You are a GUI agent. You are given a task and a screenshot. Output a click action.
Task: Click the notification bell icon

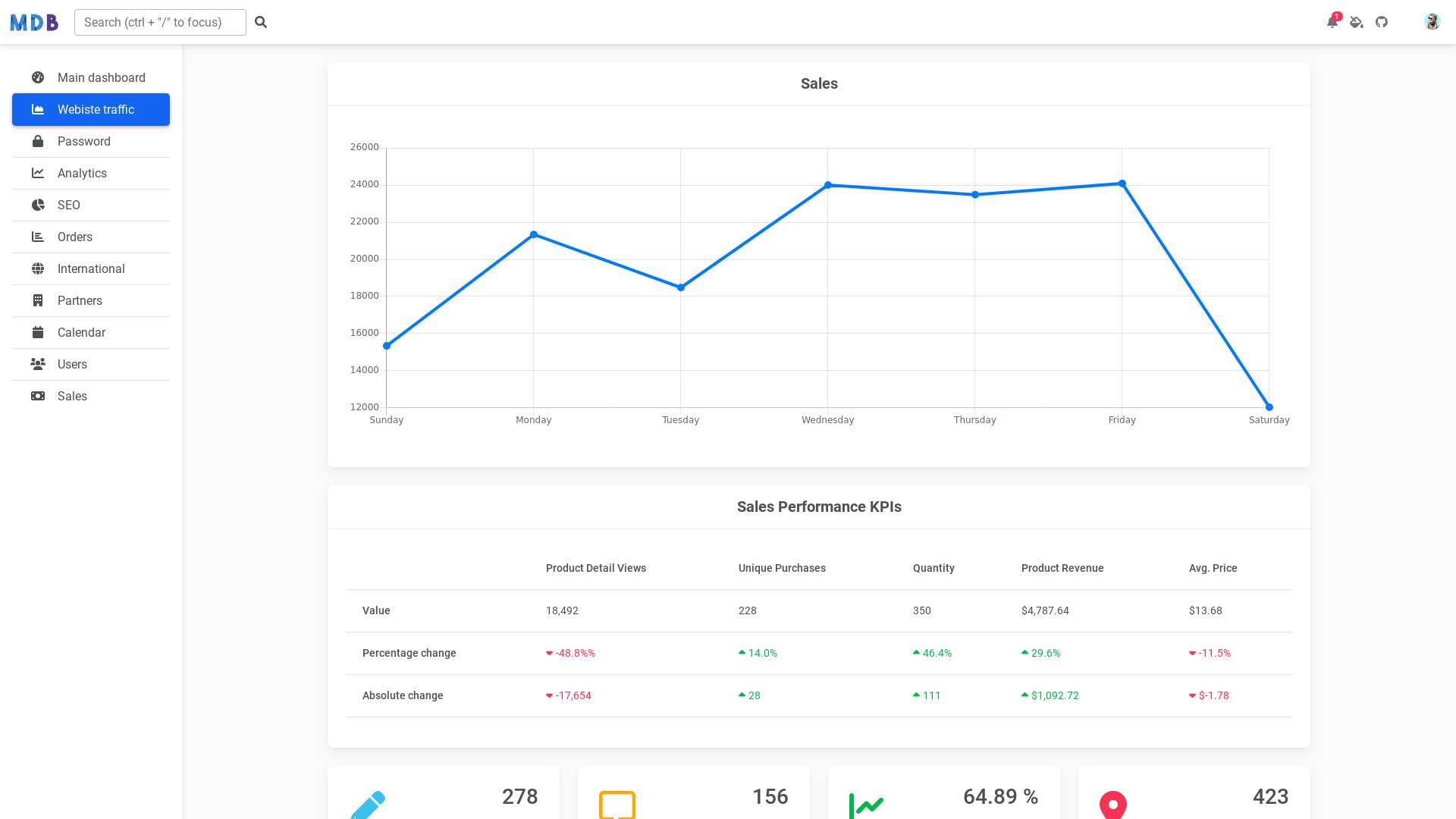[1332, 22]
